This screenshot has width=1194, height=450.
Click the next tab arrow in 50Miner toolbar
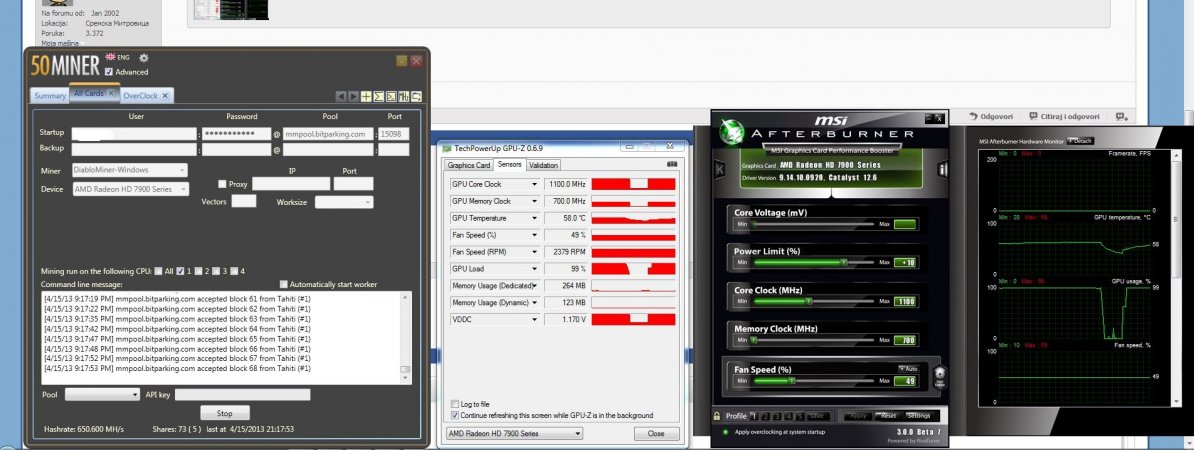(353, 96)
